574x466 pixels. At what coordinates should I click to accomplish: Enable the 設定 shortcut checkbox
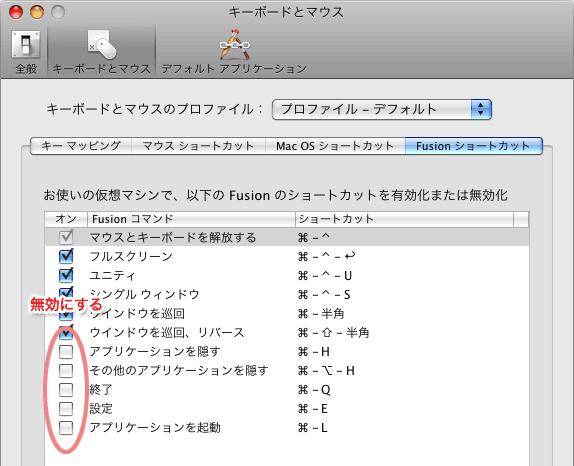coord(66,409)
